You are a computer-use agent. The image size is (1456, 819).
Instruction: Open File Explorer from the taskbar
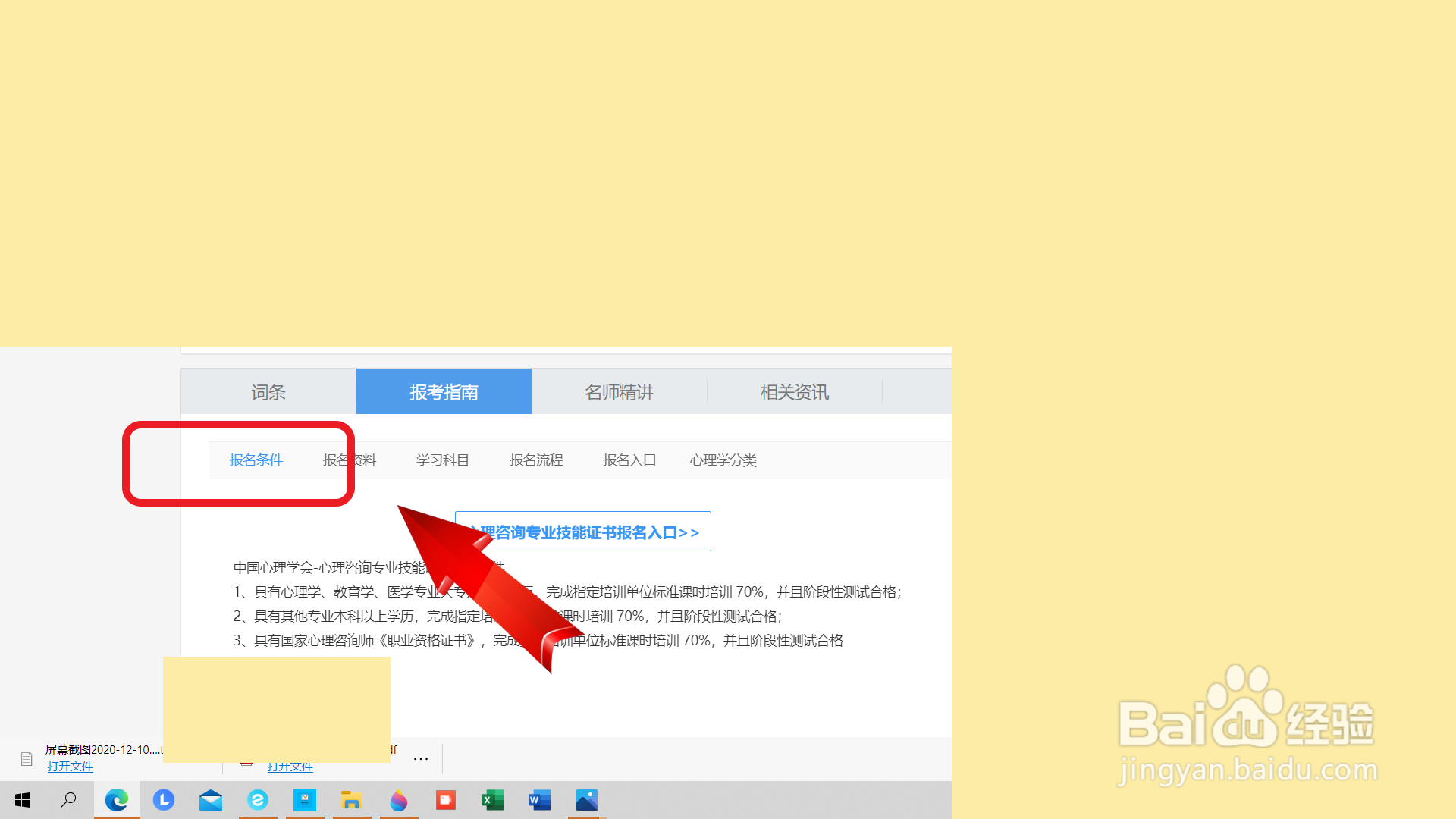(351, 800)
